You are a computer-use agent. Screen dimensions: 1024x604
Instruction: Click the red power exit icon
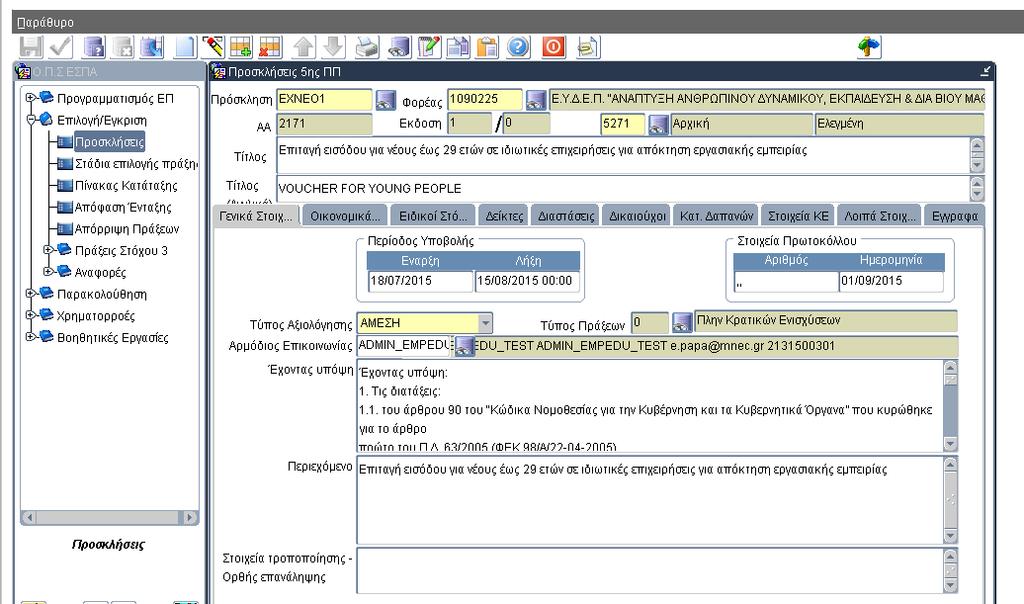point(554,47)
